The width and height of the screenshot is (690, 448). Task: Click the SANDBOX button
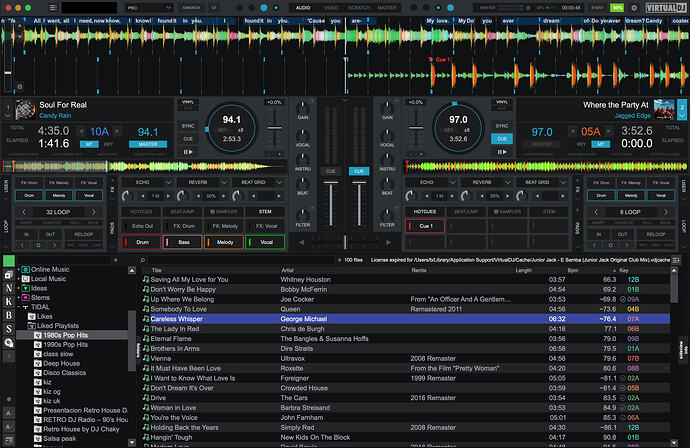pos(191,8)
